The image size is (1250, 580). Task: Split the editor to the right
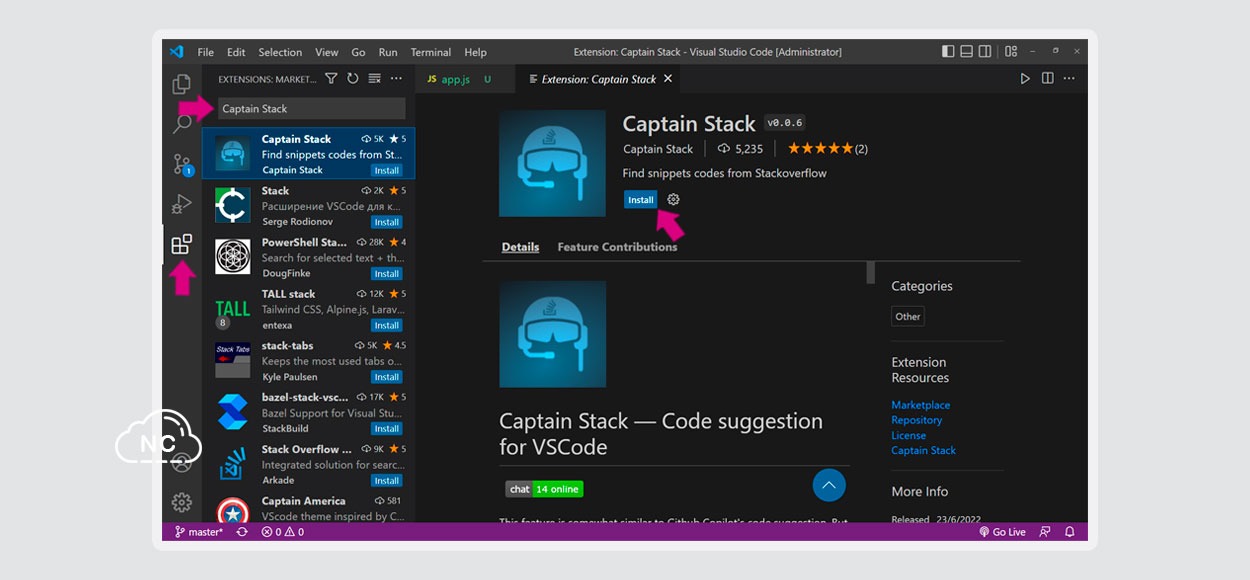pos(1047,79)
